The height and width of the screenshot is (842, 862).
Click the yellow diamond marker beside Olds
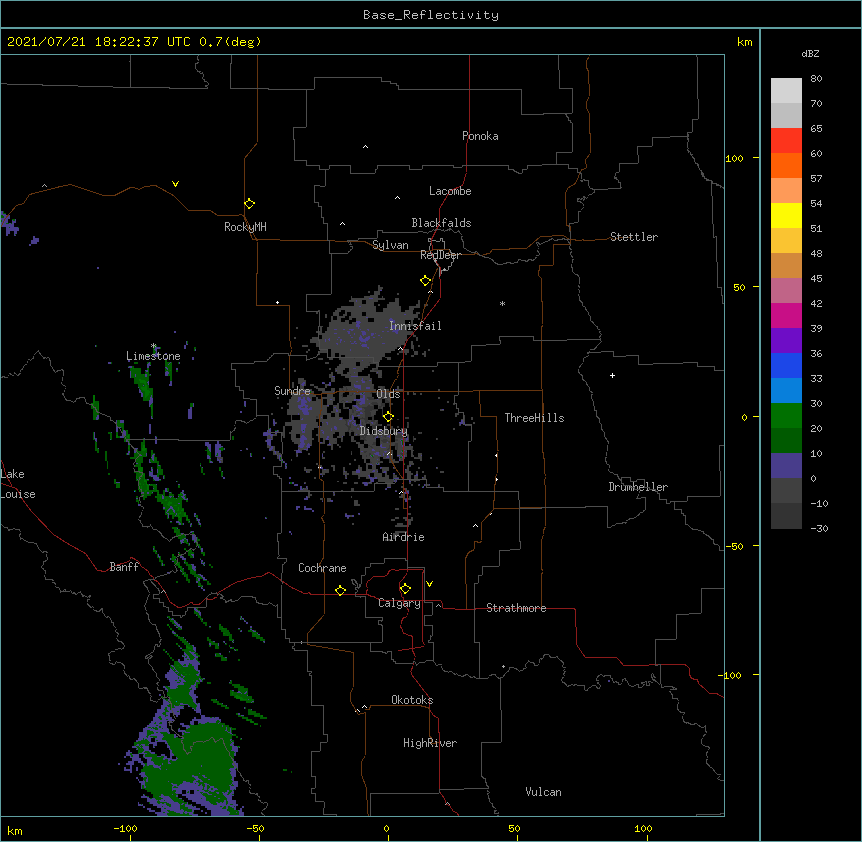(388, 416)
